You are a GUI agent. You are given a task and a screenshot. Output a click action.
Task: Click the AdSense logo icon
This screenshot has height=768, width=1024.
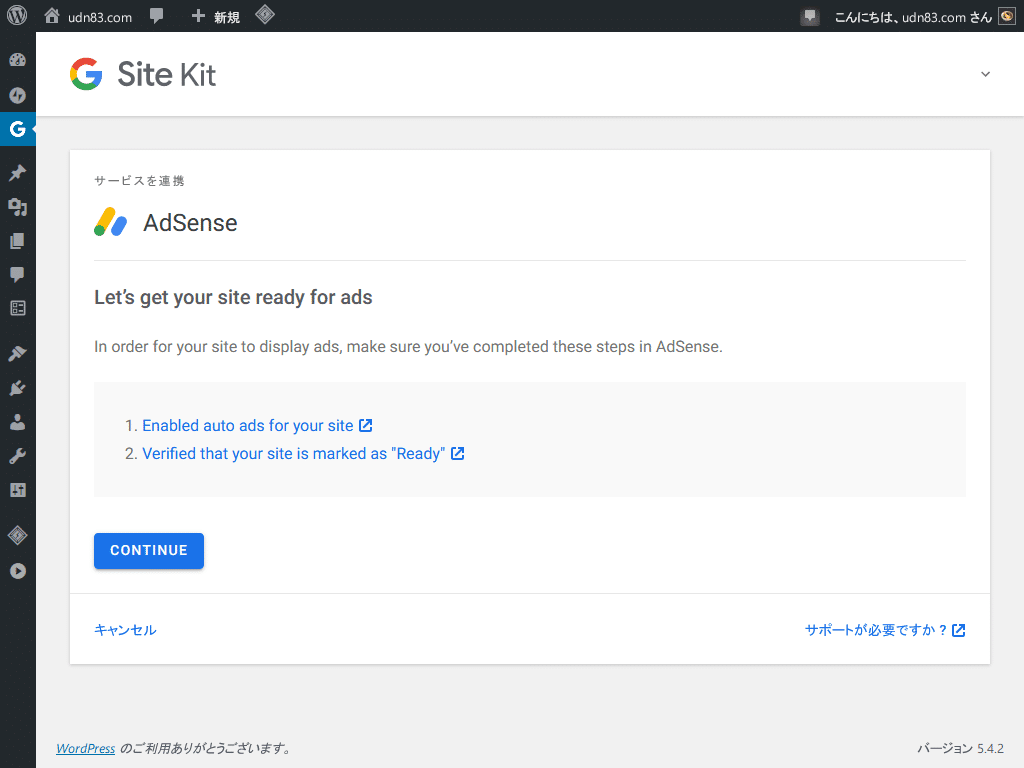pos(110,222)
